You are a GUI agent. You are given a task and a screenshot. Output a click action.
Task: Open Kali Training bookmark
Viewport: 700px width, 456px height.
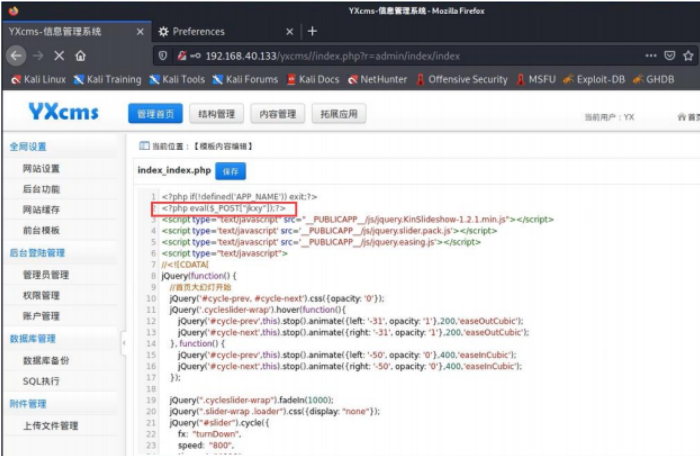pyautogui.click(x=108, y=79)
